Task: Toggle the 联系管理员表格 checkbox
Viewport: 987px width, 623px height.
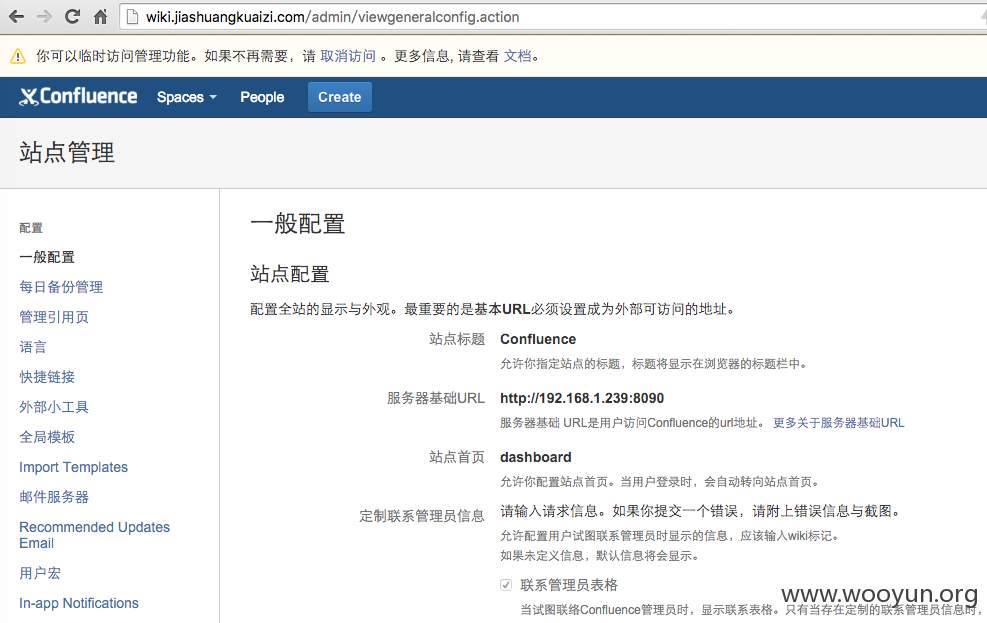Action: (x=506, y=585)
